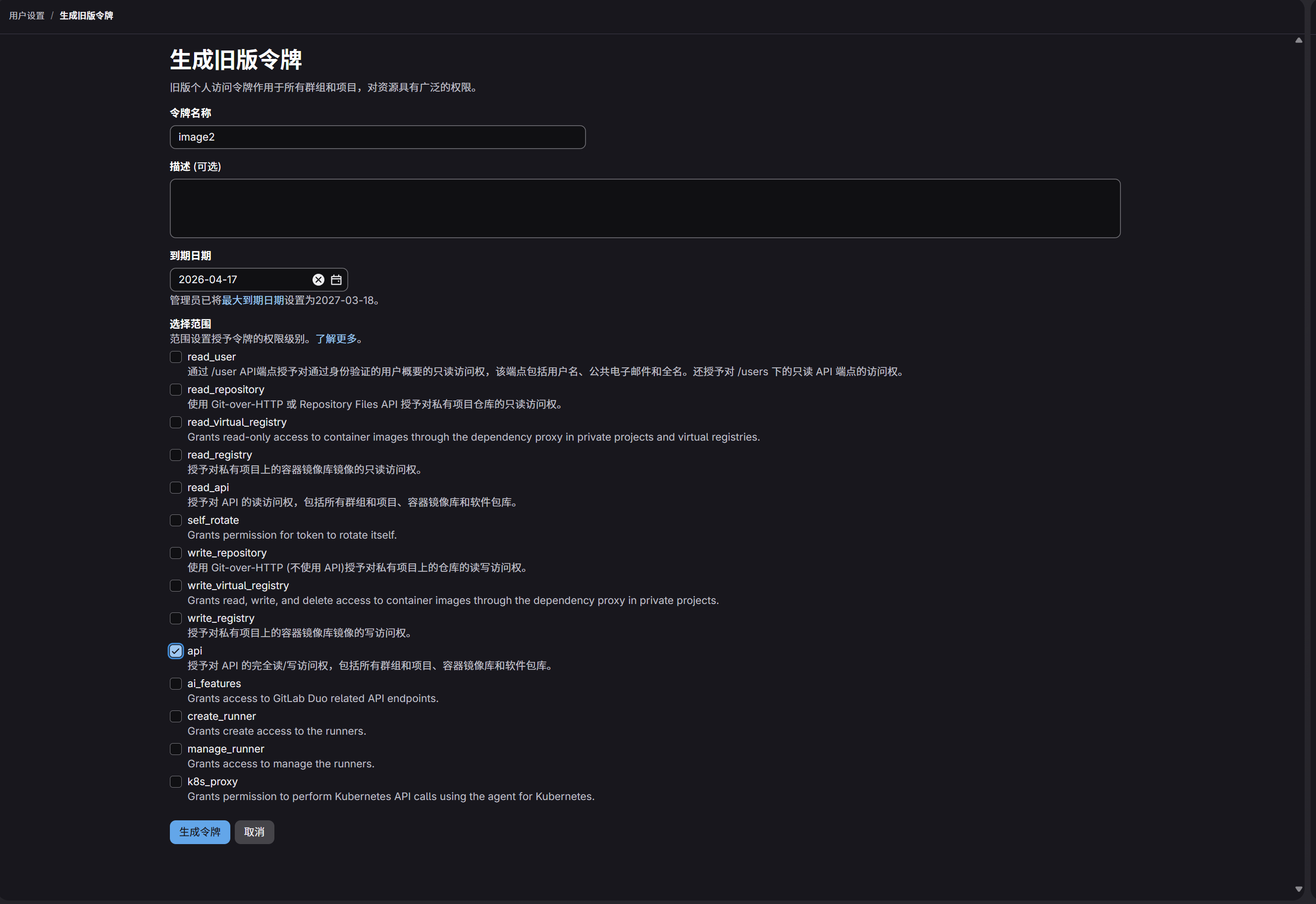Enable the k8s_proxy scope checkbox

pos(176,782)
